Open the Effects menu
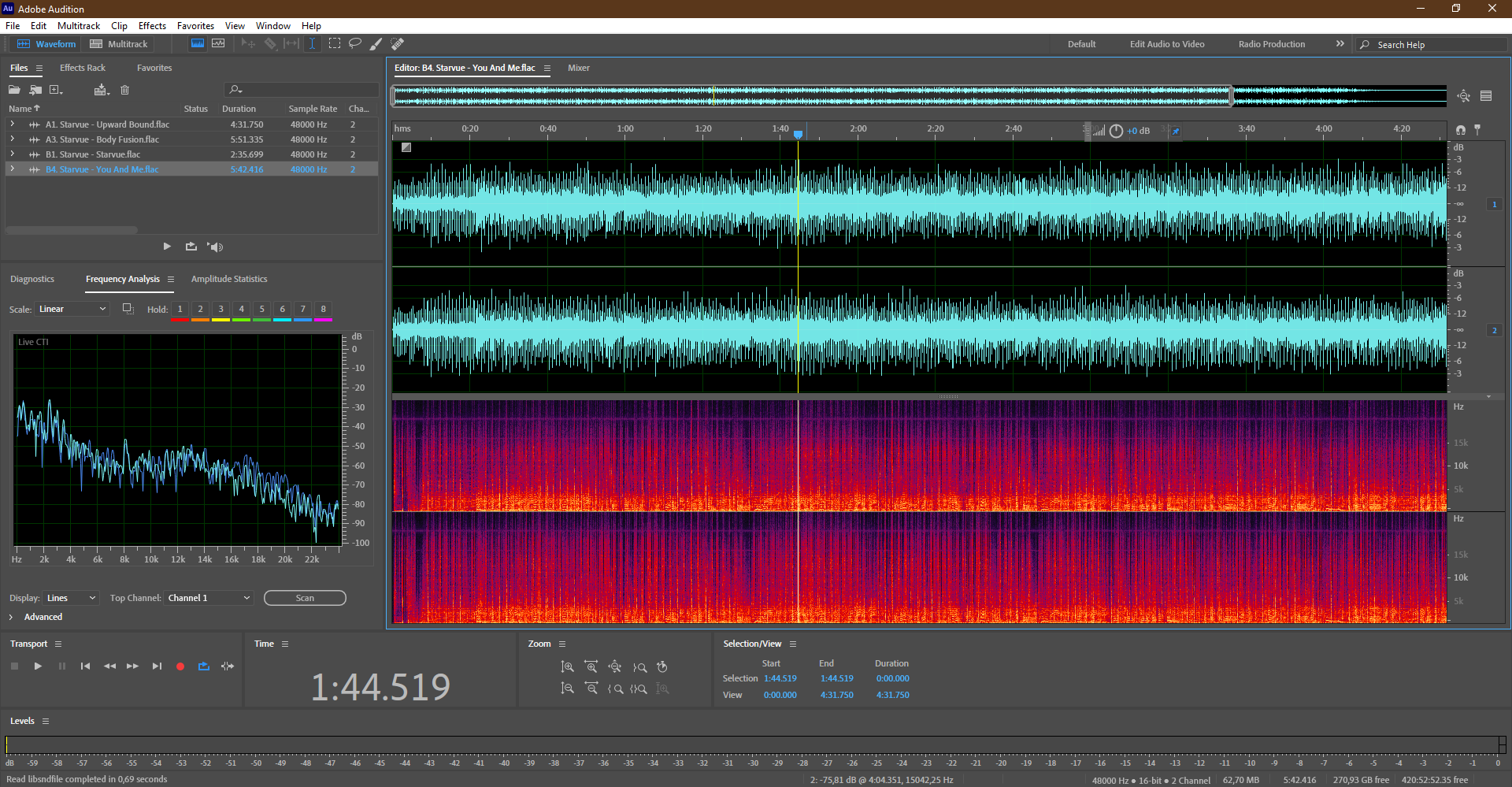1512x787 pixels. [x=152, y=26]
